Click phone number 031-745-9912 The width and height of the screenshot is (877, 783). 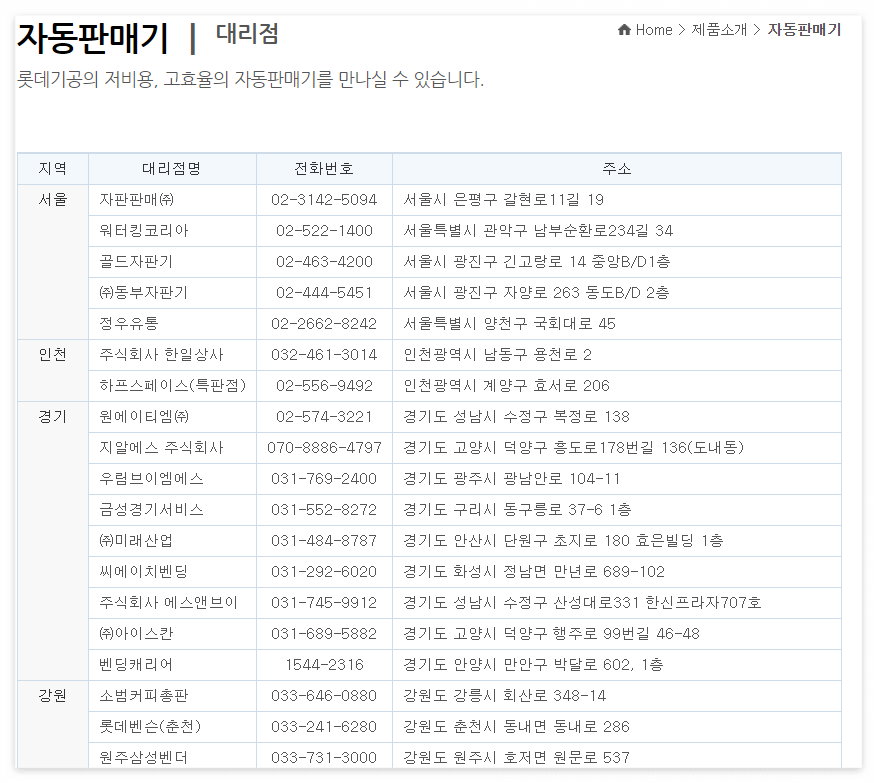pyautogui.click(x=324, y=603)
